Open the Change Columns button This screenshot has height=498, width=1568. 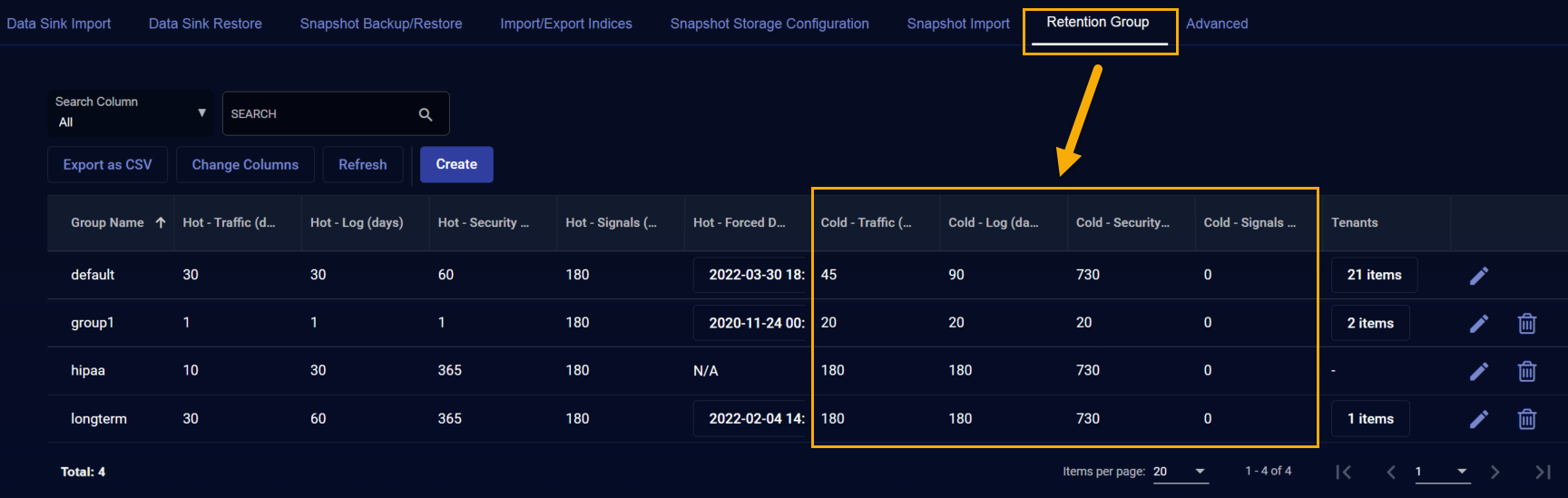(x=245, y=164)
